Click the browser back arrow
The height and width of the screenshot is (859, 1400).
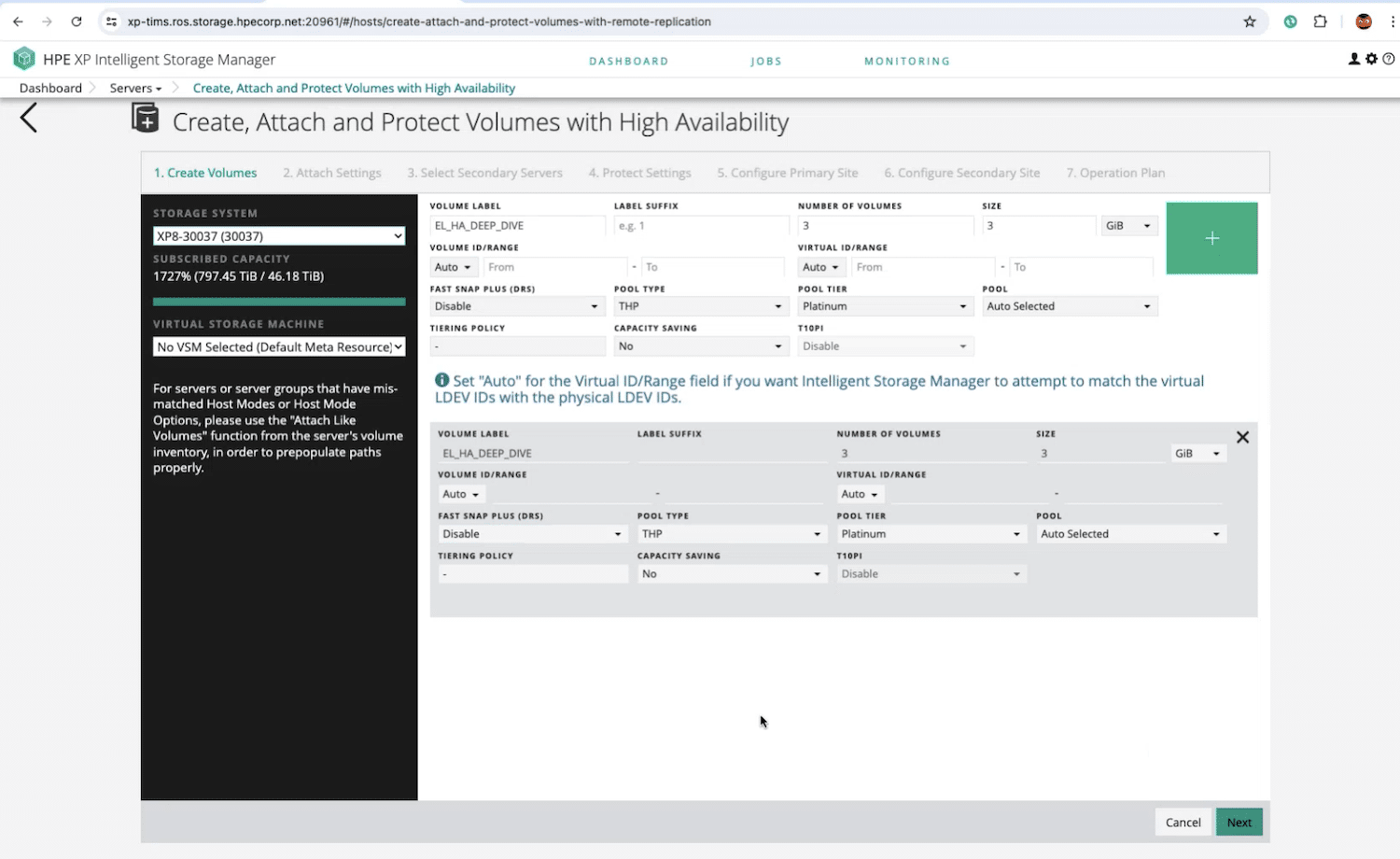[18, 21]
